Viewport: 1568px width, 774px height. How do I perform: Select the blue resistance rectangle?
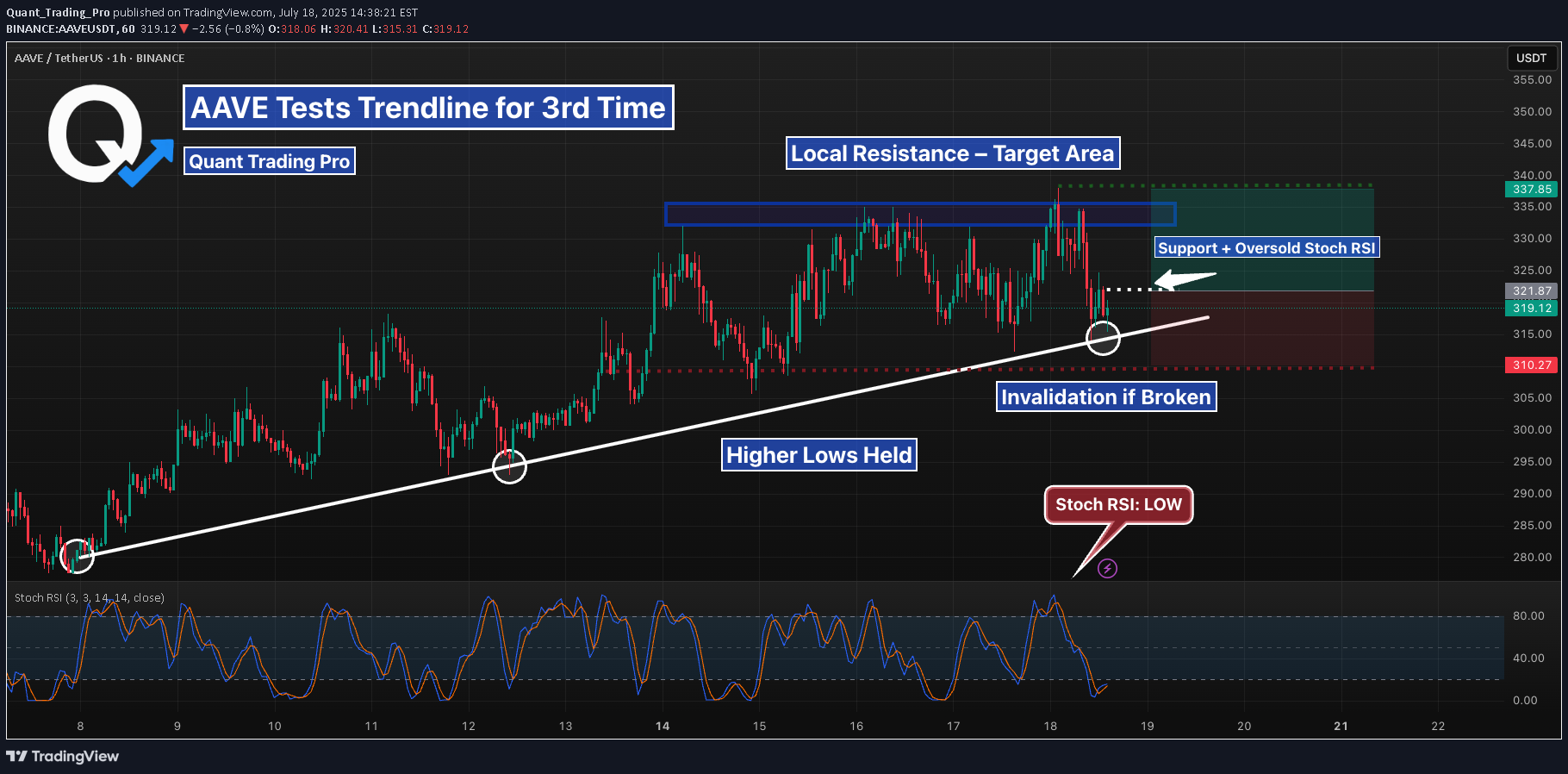tap(920, 214)
